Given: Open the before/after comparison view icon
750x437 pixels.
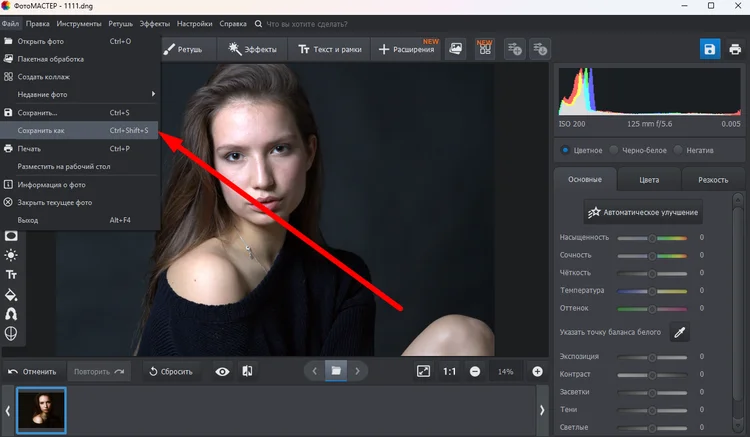Looking at the screenshot, I should [247, 371].
